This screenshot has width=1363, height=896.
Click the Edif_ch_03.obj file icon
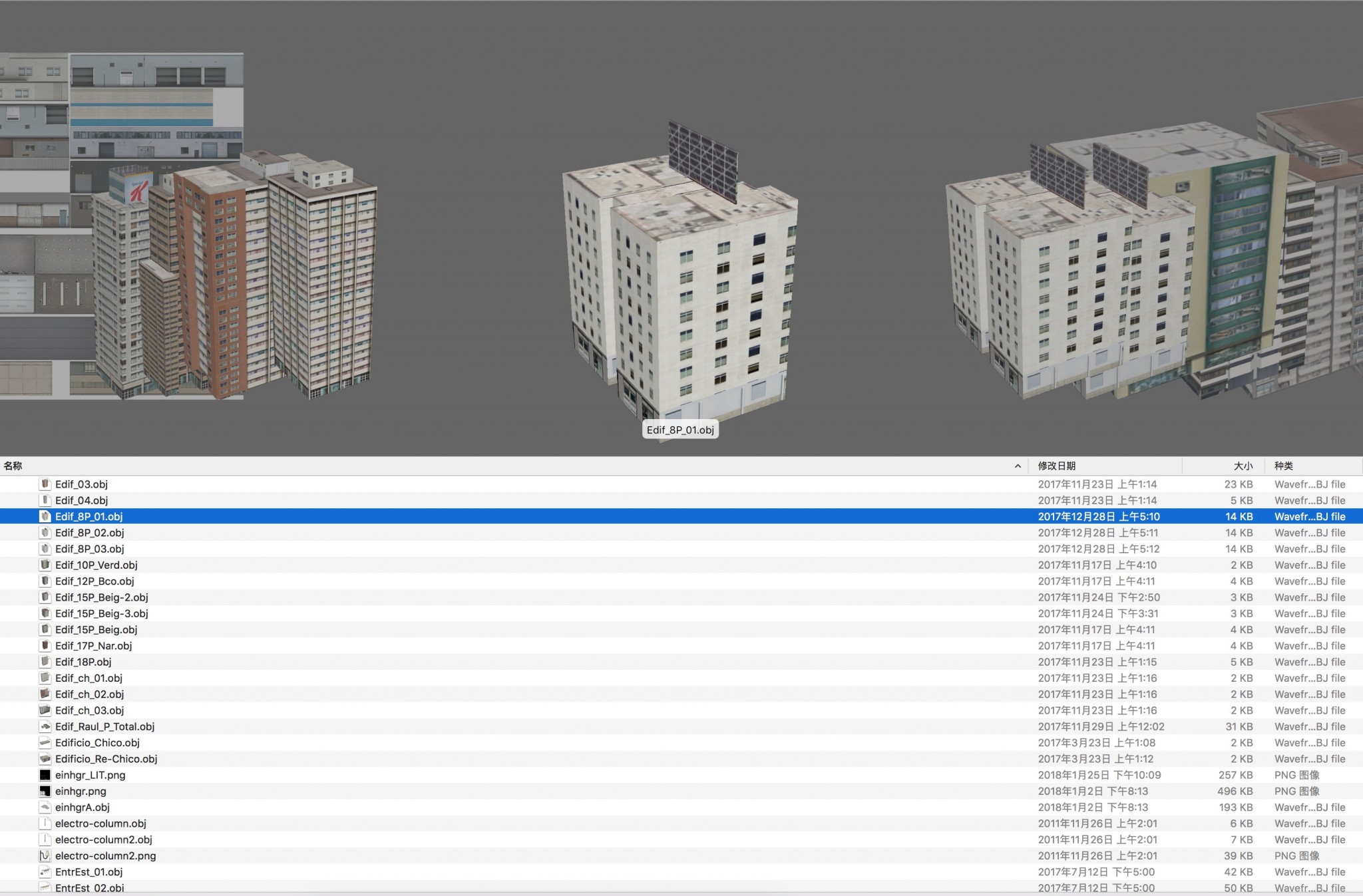(45, 710)
